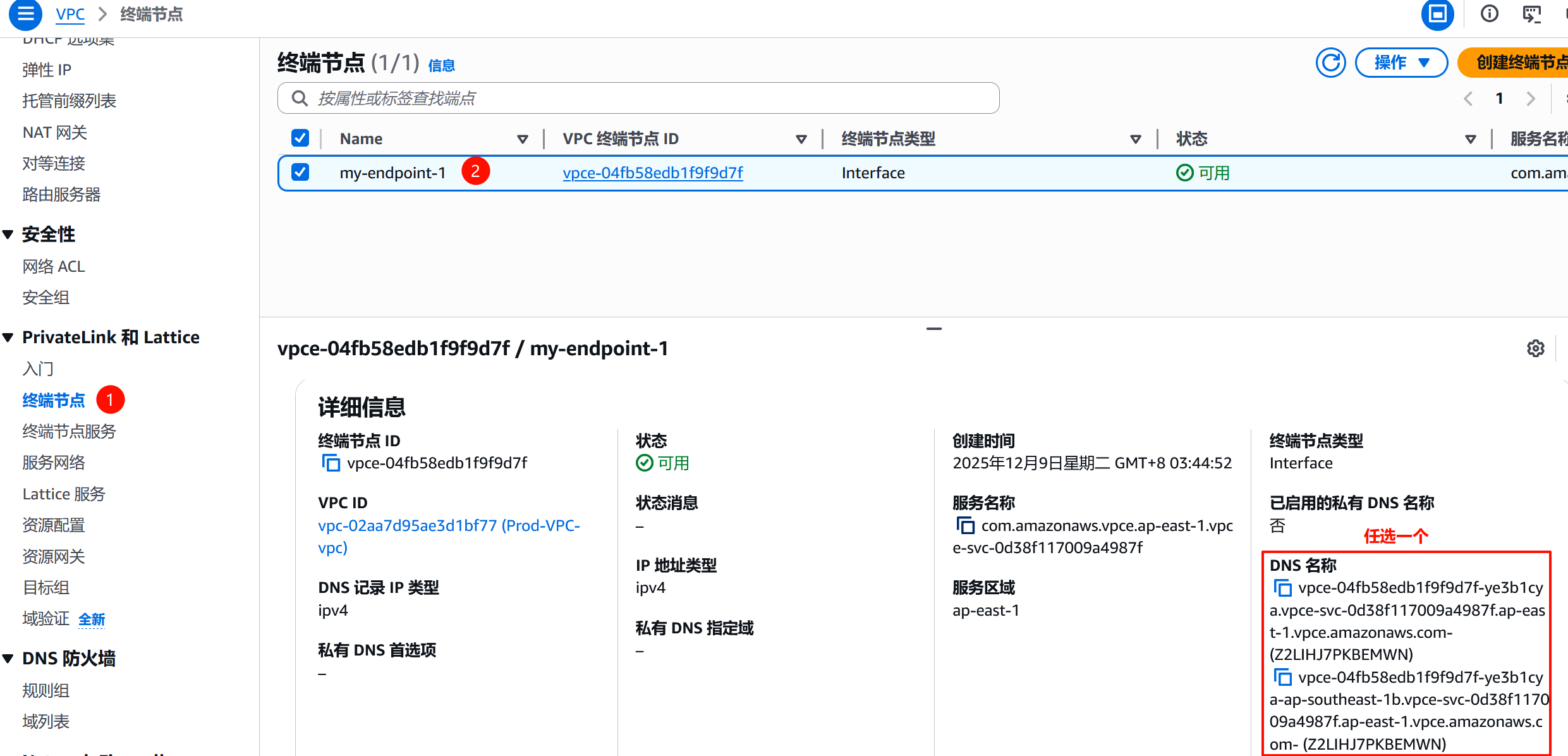The image size is (1568, 756).
Task: Open detail panel settings gear
Action: point(1536,348)
